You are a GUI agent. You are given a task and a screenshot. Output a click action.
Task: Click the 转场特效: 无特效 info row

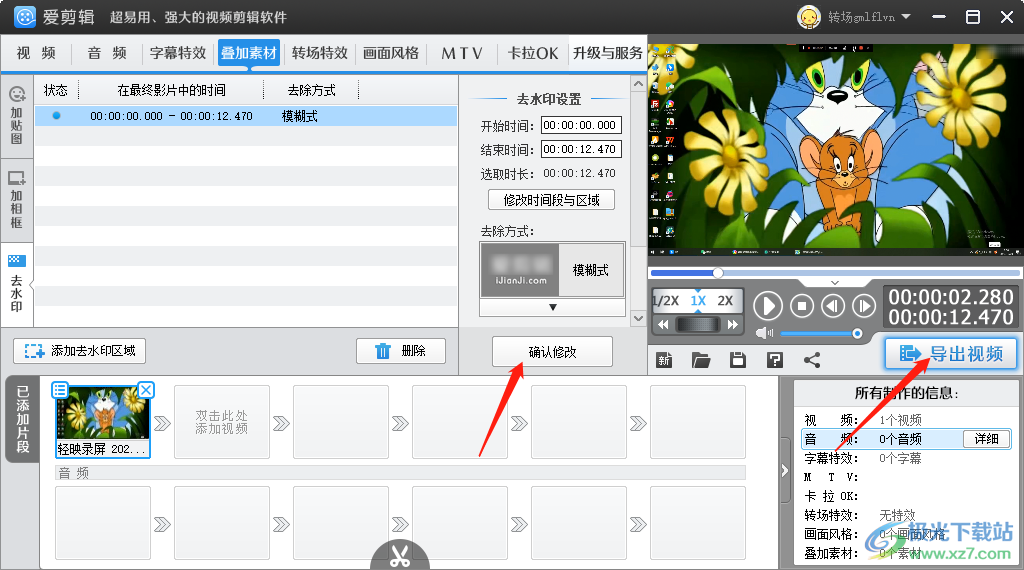coord(906,515)
